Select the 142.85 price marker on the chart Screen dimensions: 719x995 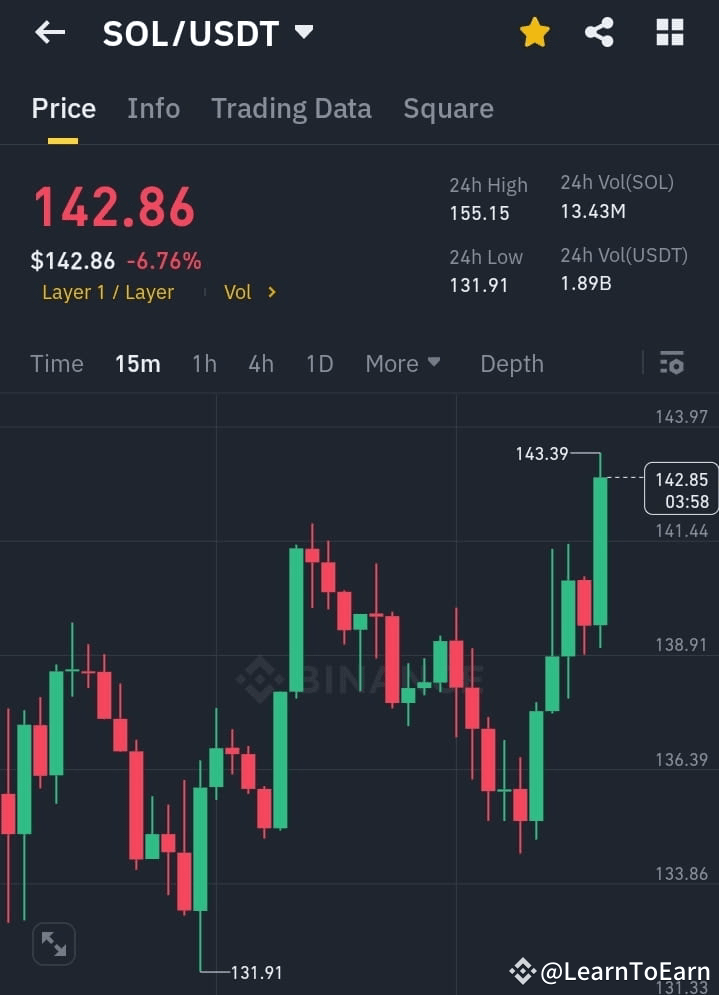click(681, 489)
